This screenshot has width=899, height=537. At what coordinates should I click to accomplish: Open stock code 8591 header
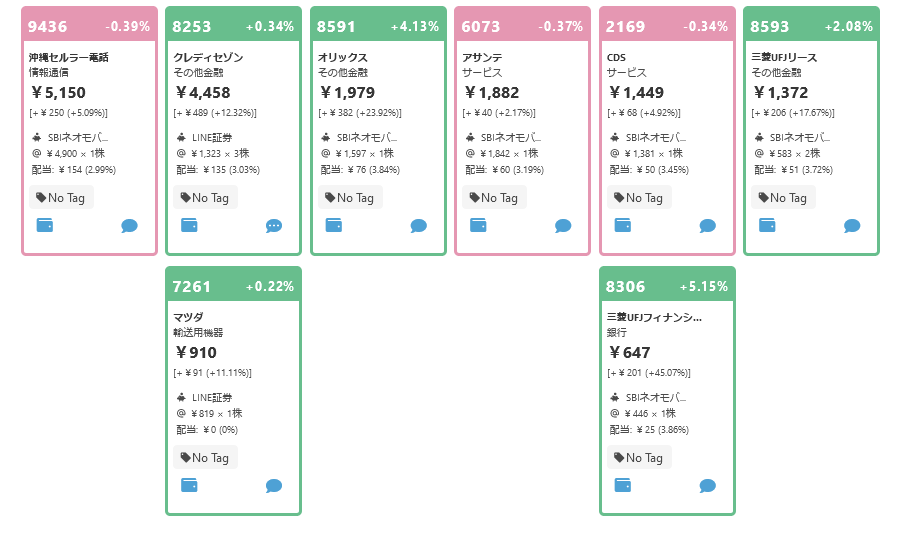pos(336,26)
